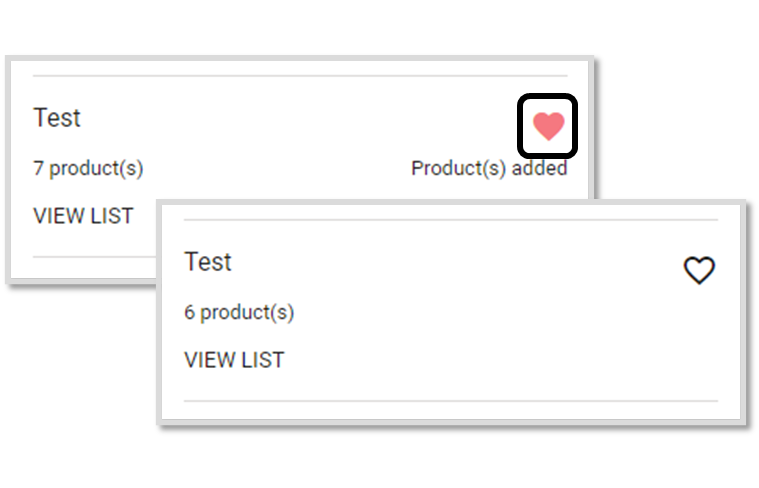Image resolution: width=759 pixels, height=488 pixels.
Task: Click the "6 product(s)" count text
Action: click(x=239, y=312)
